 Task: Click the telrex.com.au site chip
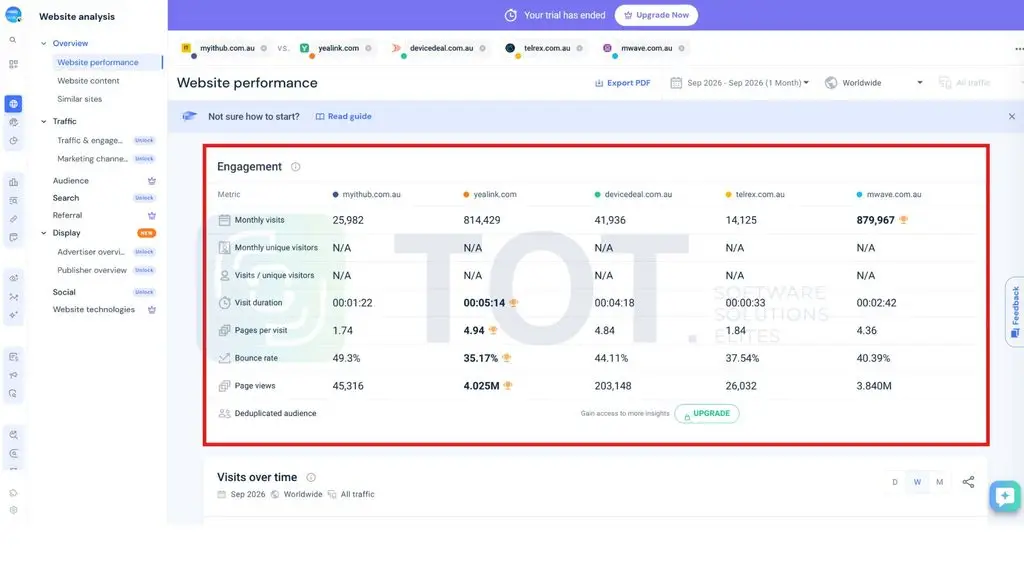(x=547, y=48)
